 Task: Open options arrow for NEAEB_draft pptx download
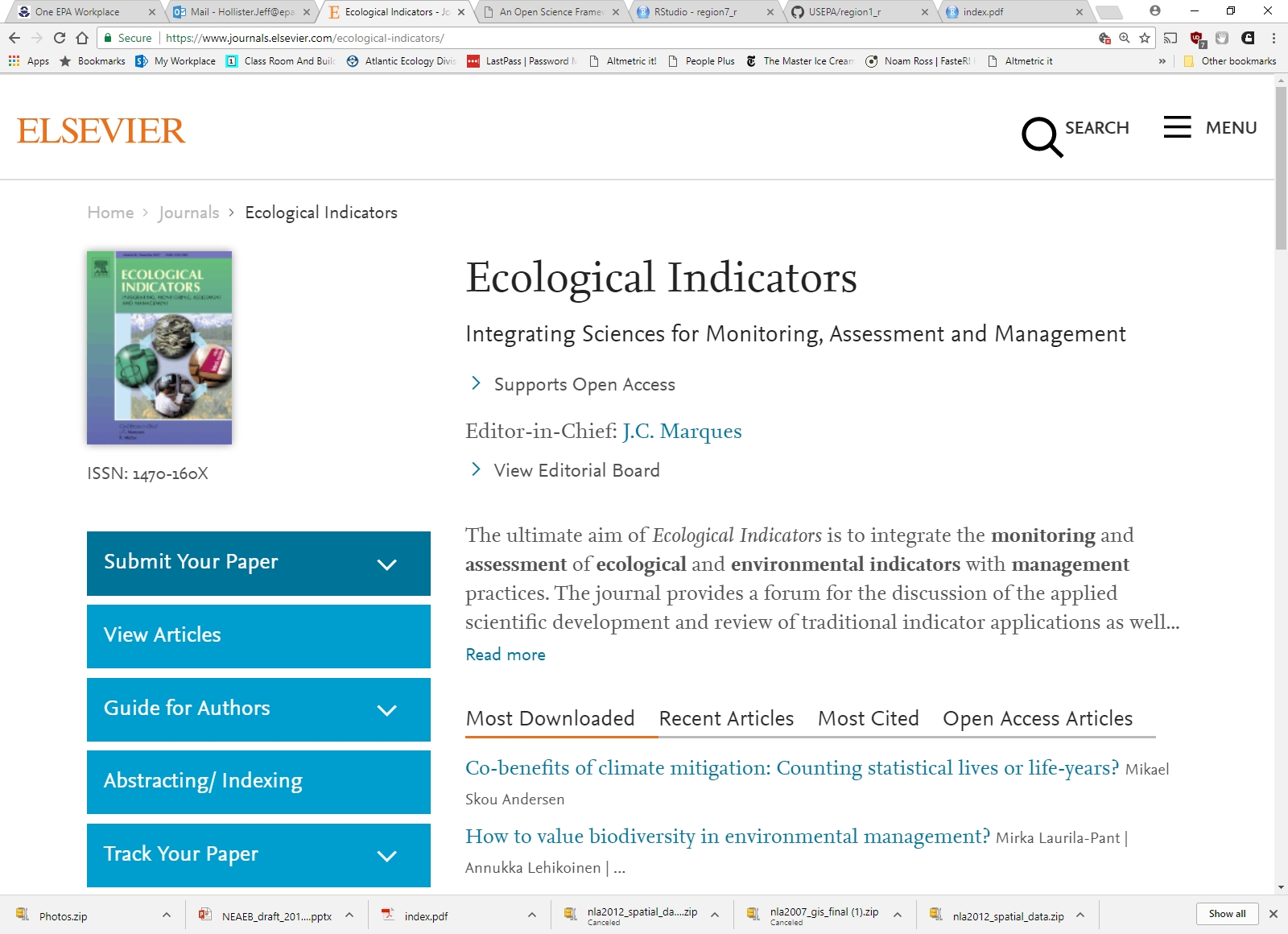click(349, 915)
